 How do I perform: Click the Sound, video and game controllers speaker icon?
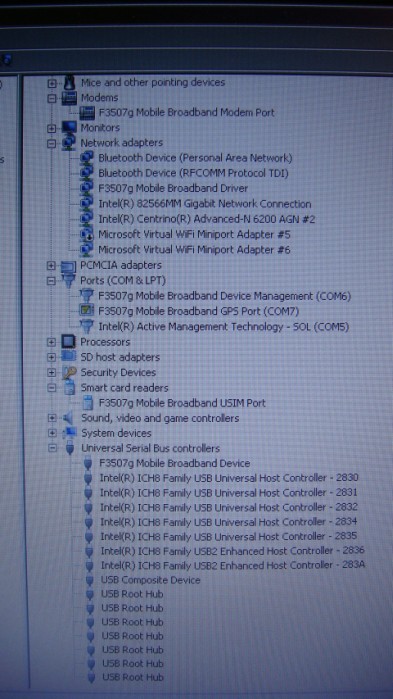(x=69, y=418)
